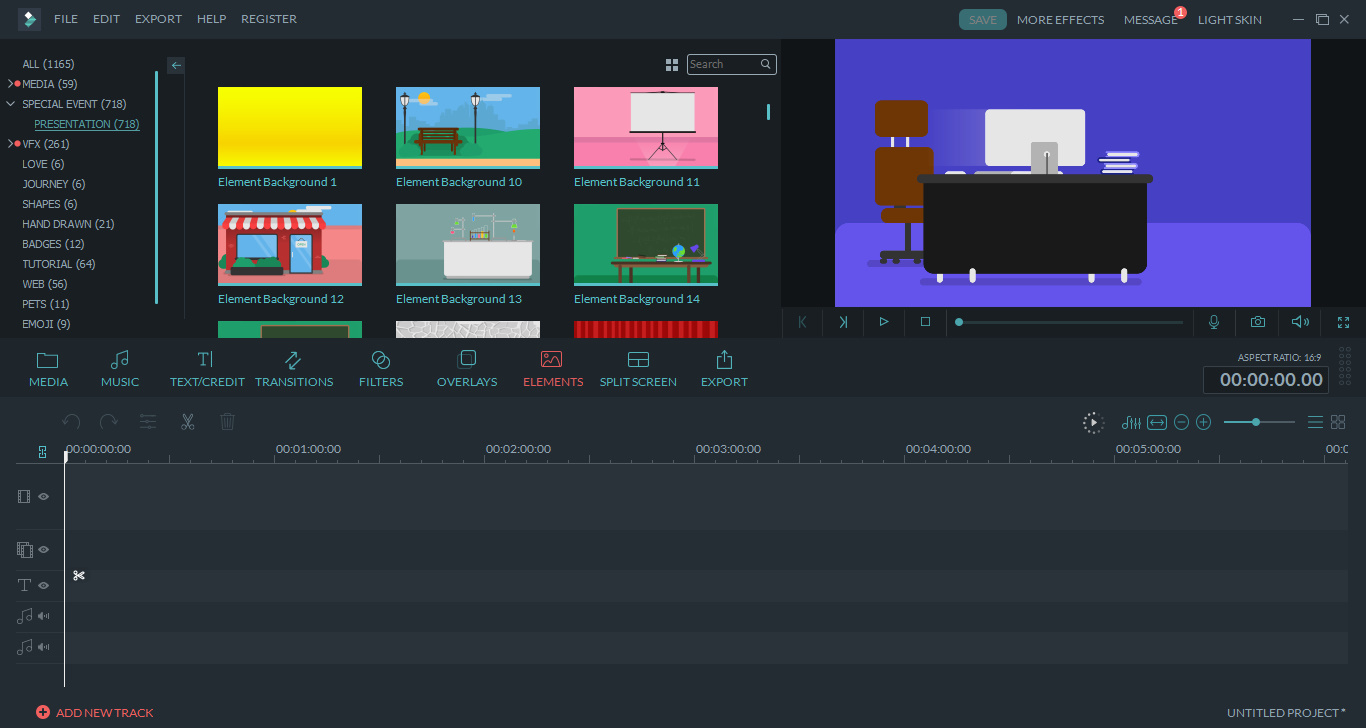
Task: Select the HAND DRAWN (21) category
Action: coord(68,224)
